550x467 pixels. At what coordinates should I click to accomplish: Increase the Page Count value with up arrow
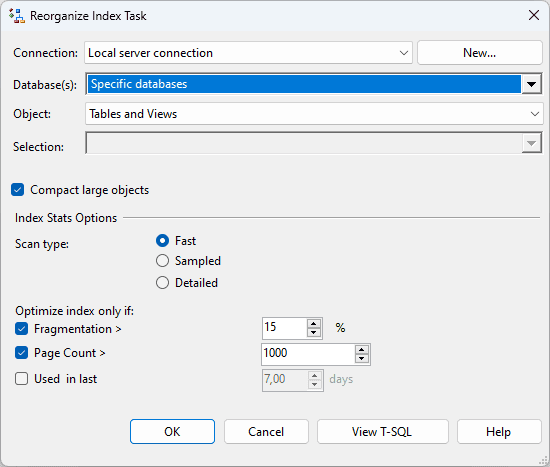point(362,350)
